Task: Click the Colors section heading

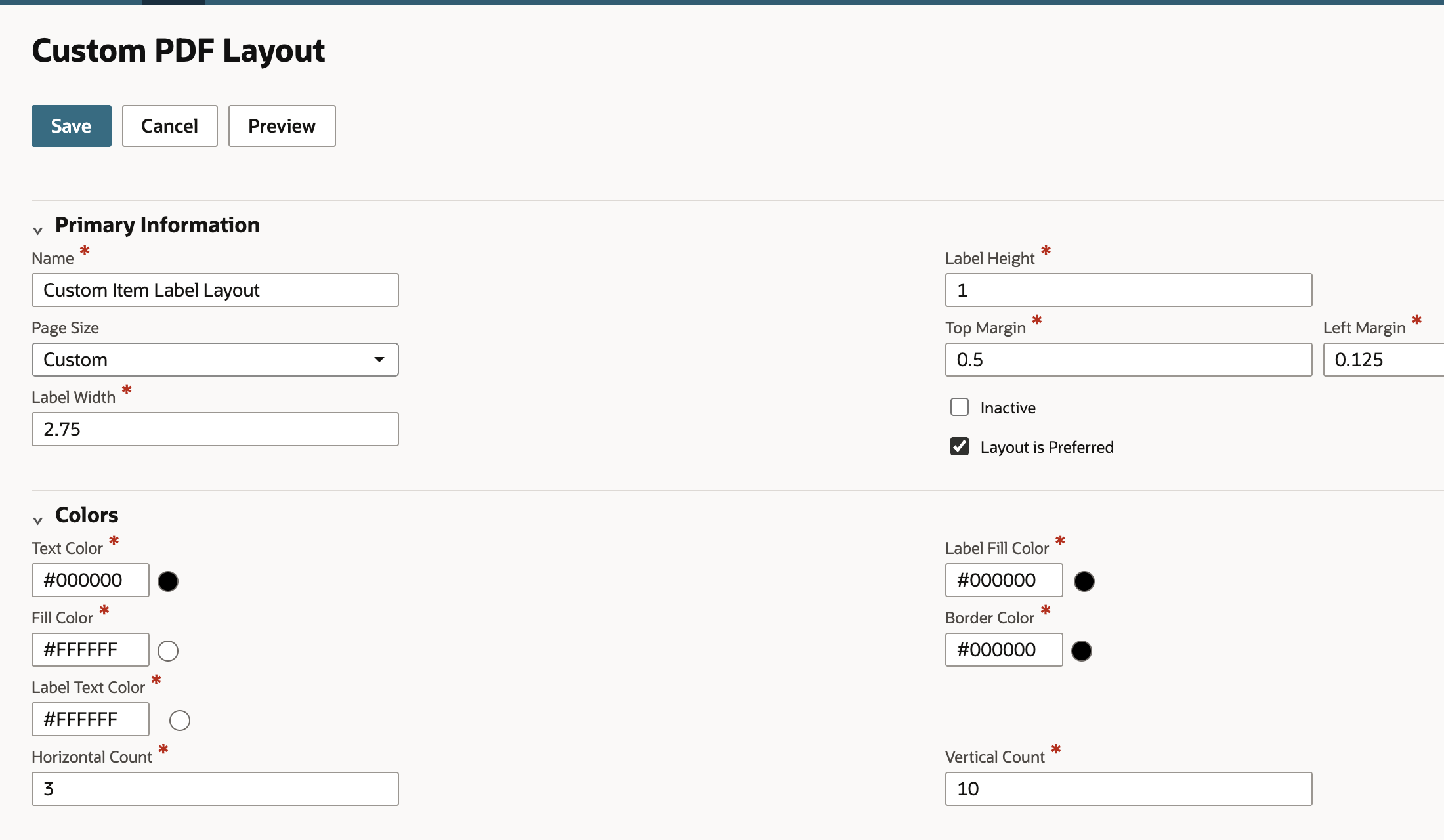Action: pyautogui.click(x=87, y=515)
